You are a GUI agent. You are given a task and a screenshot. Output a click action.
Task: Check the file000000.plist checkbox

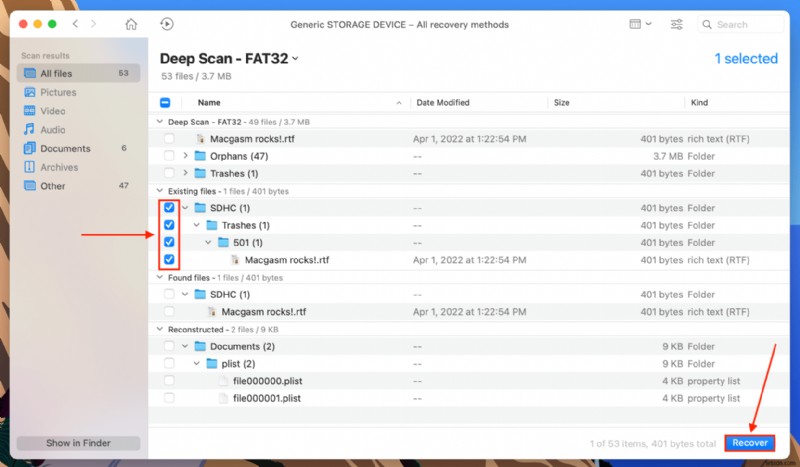[x=169, y=381]
